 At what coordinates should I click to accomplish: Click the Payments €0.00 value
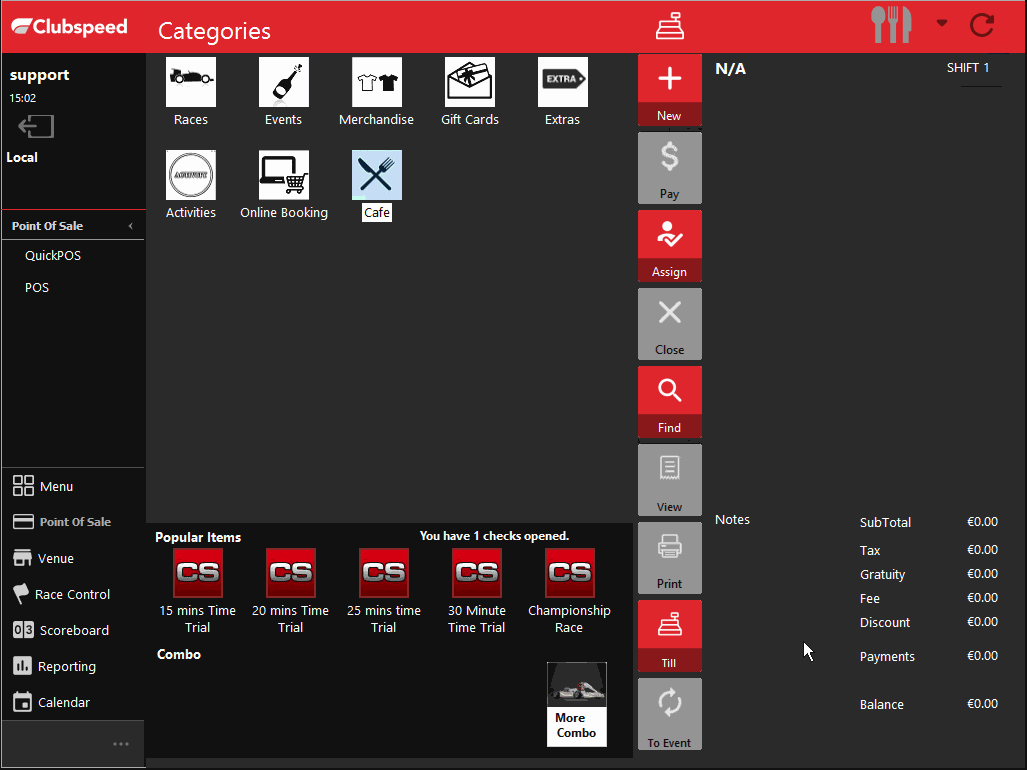click(982, 655)
